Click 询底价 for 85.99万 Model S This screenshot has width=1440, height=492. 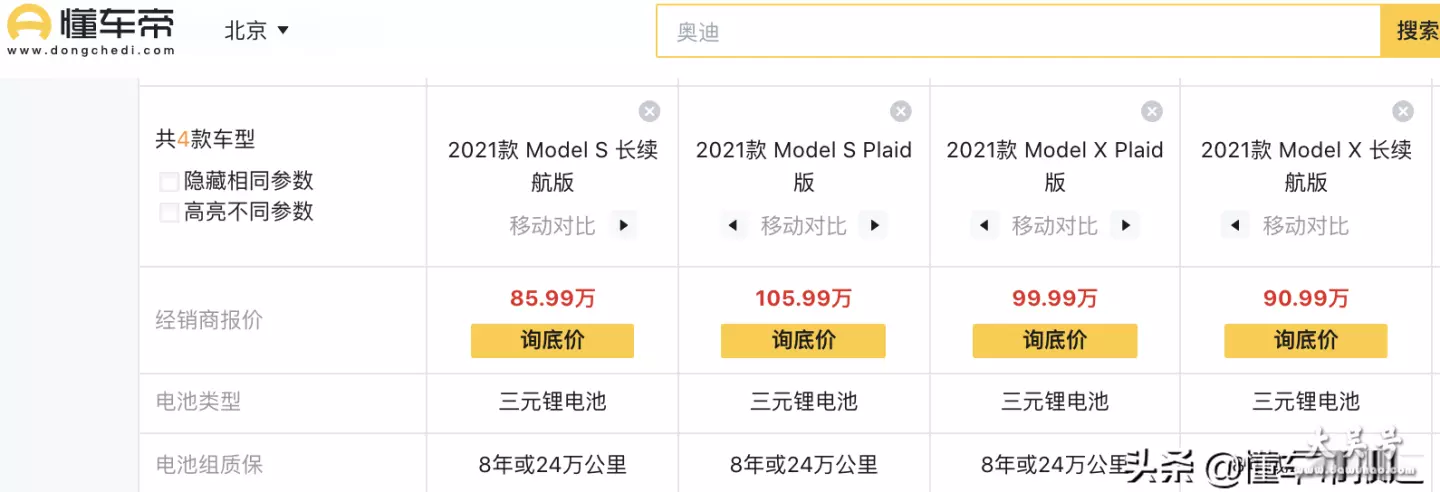[552, 340]
